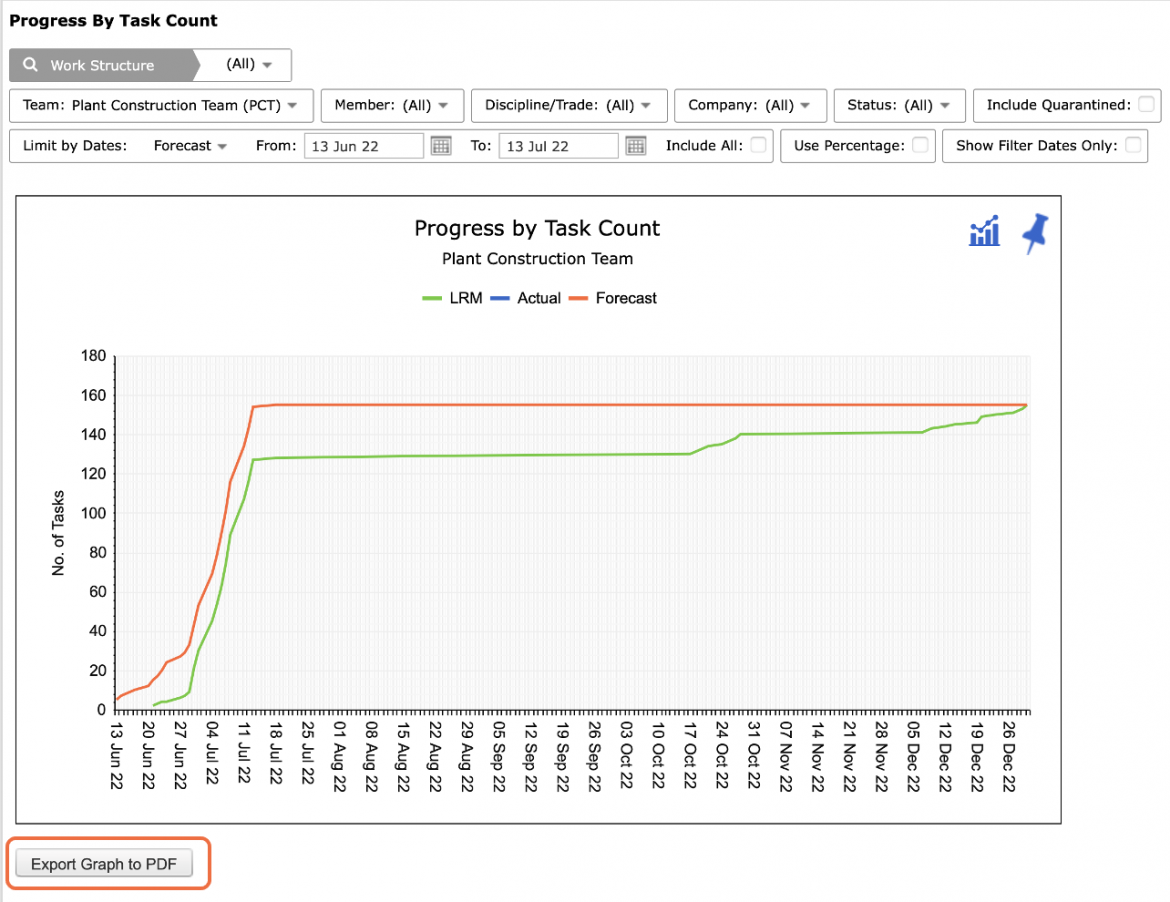Screen dimensions: 1170x902
Task: Click Export Graph to PDF button
Action: [x=104, y=864]
